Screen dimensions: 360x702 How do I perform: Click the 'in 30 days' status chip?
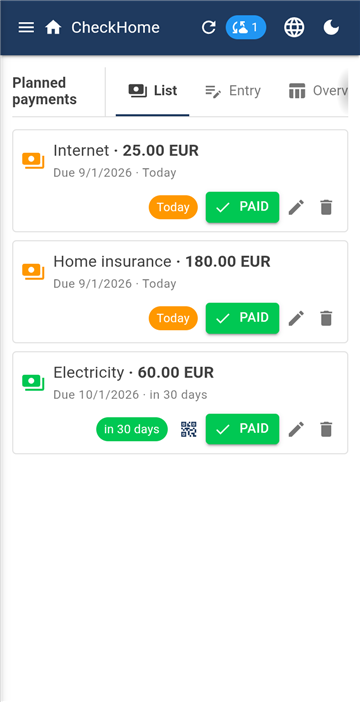point(132,429)
